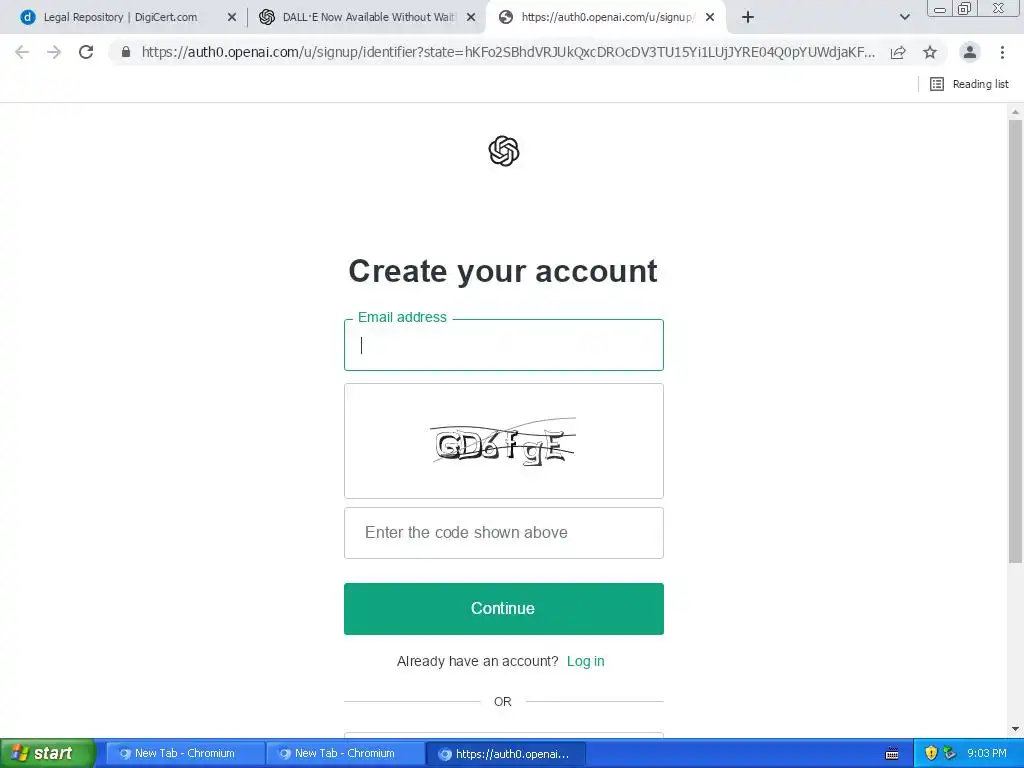
Task: Click the forward navigation arrow
Action: click(54, 52)
